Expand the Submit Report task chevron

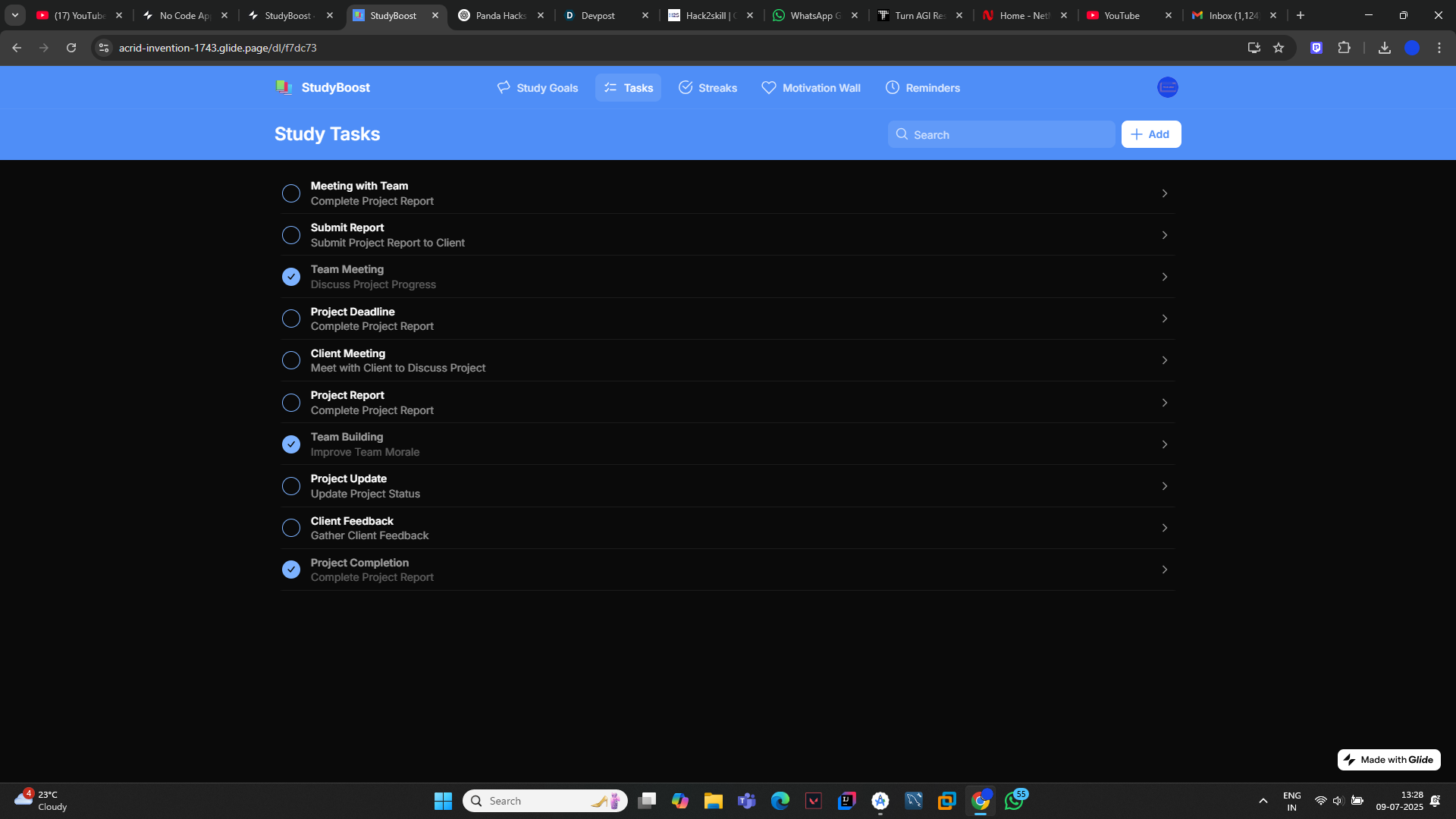(x=1164, y=235)
